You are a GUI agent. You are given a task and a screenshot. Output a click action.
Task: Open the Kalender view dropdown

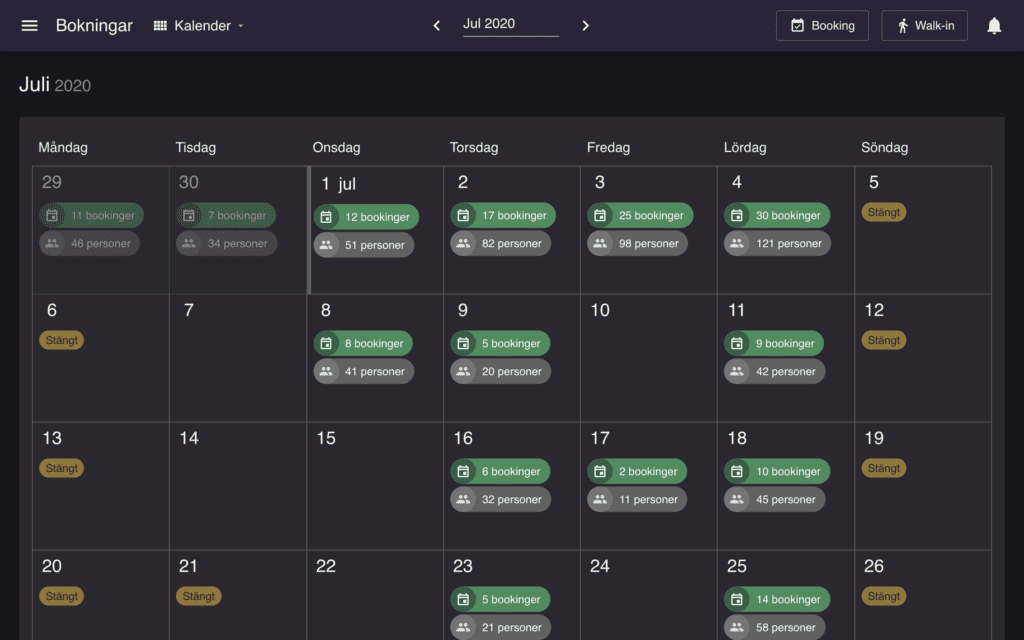click(x=199, y=25)
